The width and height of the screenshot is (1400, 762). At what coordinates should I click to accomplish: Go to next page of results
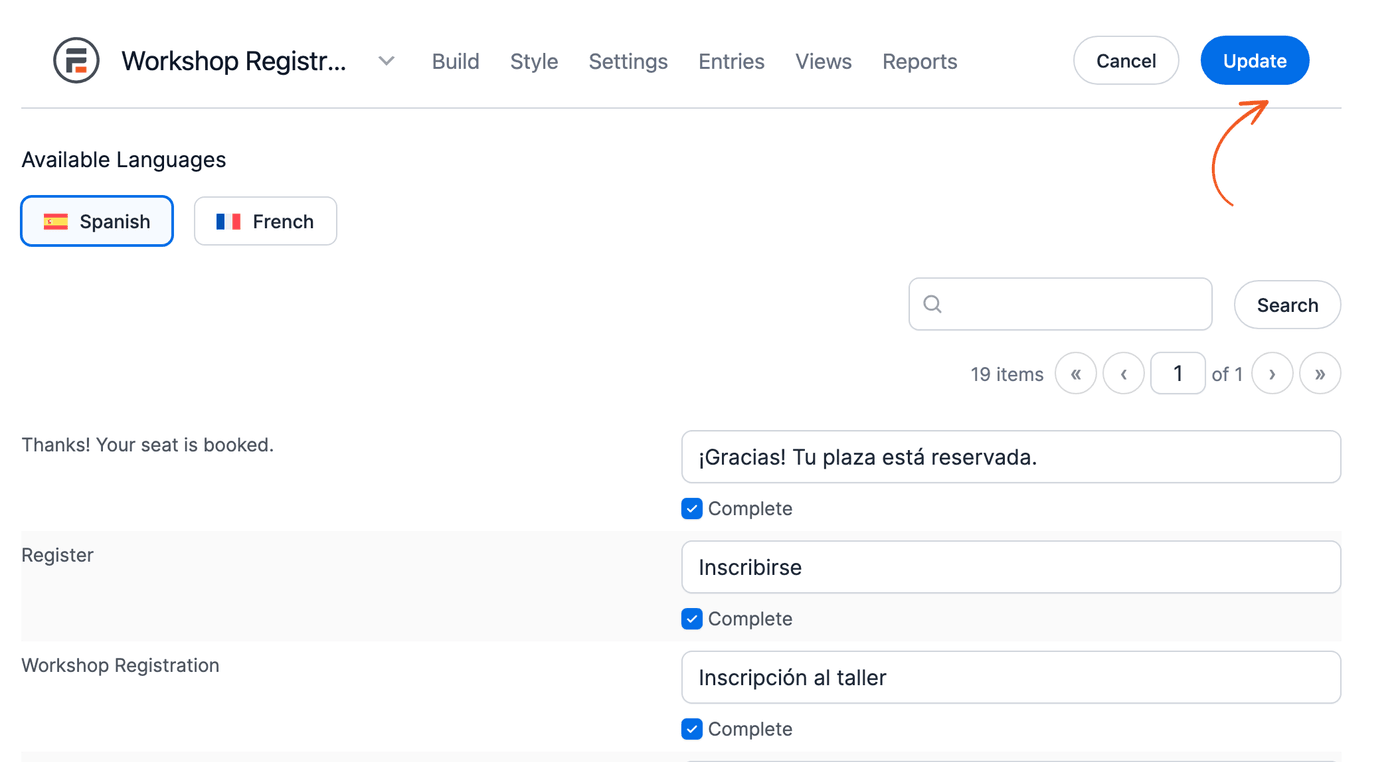1272,374
